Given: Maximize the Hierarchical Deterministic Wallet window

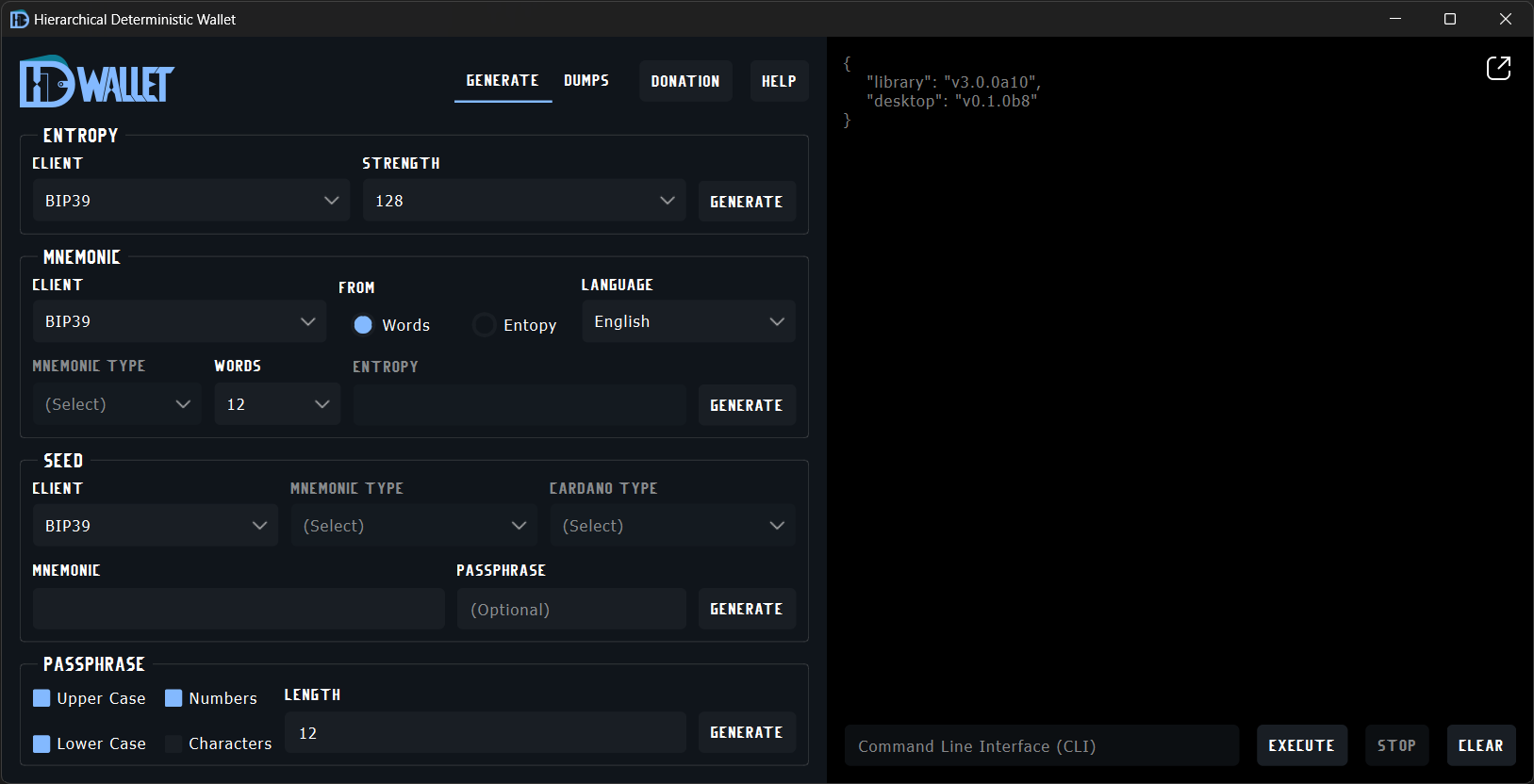Looking at the screenshot, I should [x=1450, y=19].
